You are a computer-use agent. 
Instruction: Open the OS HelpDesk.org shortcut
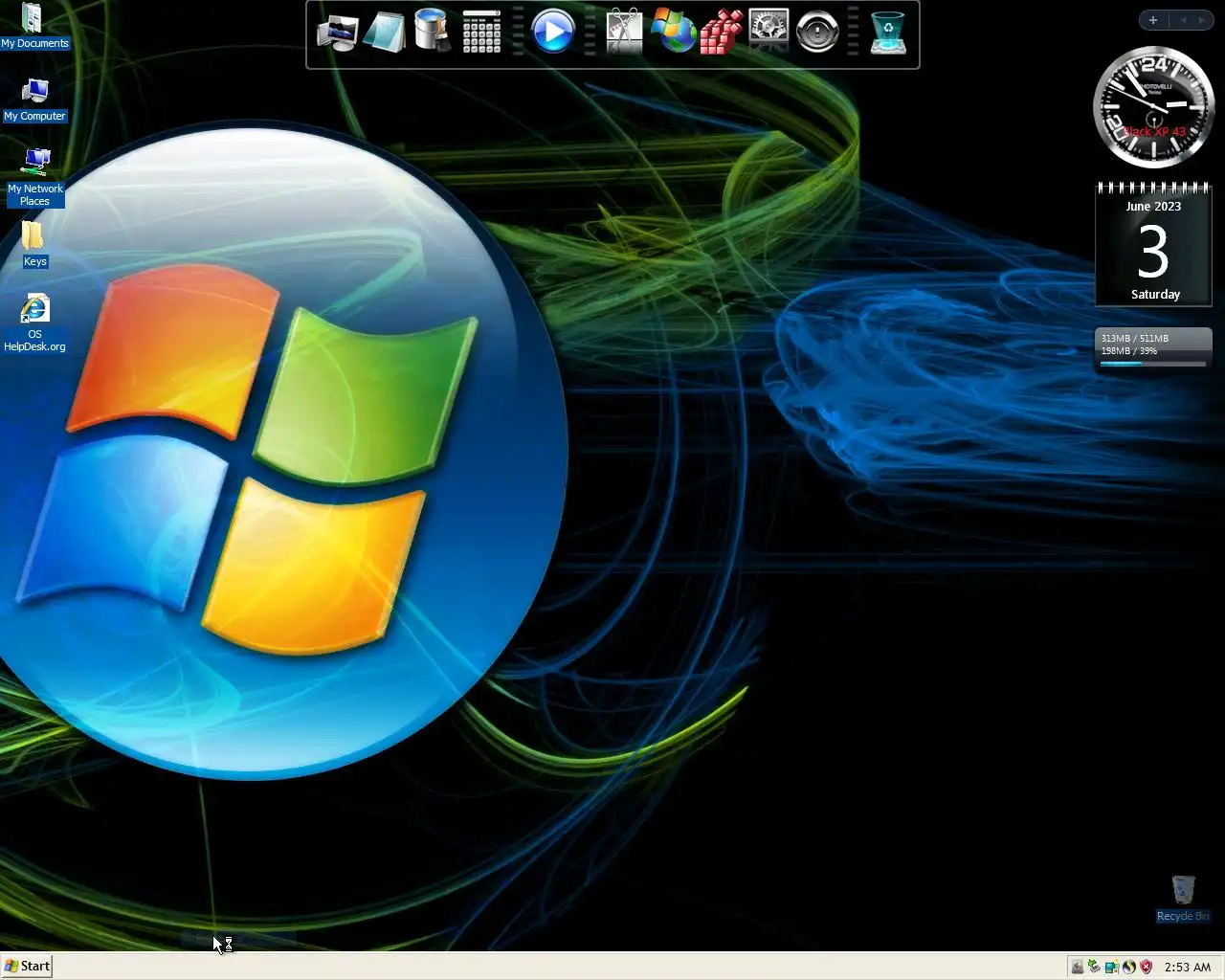click(34, 323)
